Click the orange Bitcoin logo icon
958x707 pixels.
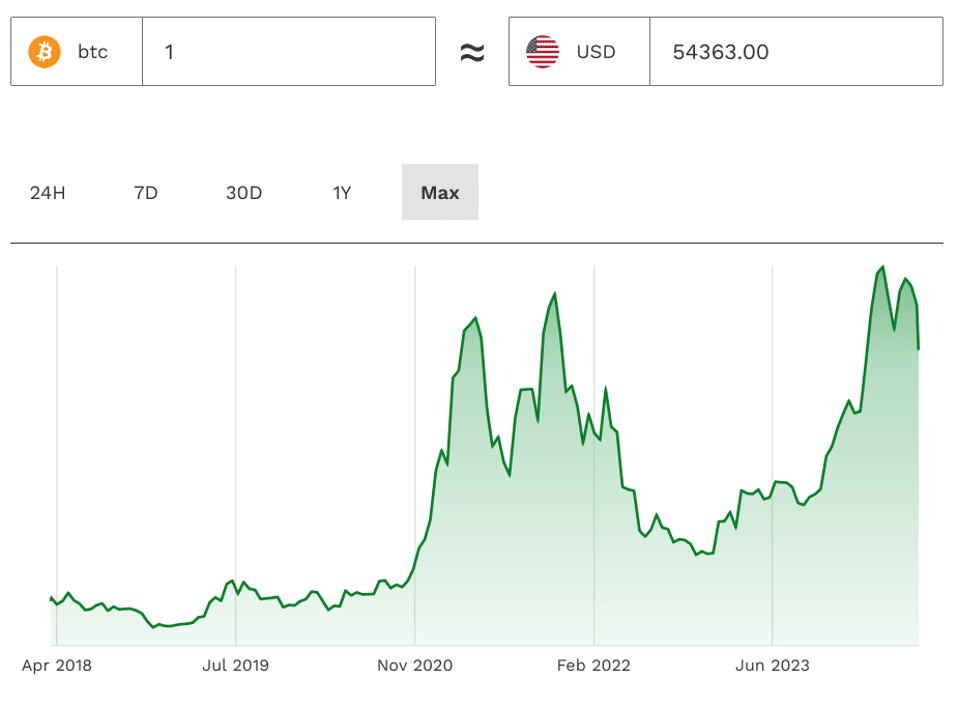pyautogui.click(x=44, y=51)
